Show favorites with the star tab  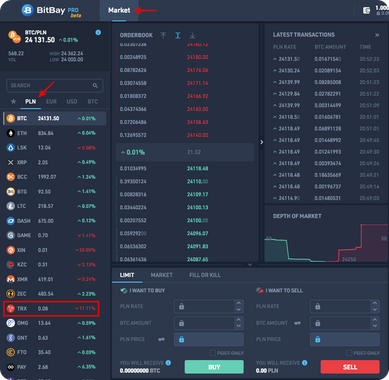(x=13, y=101)
